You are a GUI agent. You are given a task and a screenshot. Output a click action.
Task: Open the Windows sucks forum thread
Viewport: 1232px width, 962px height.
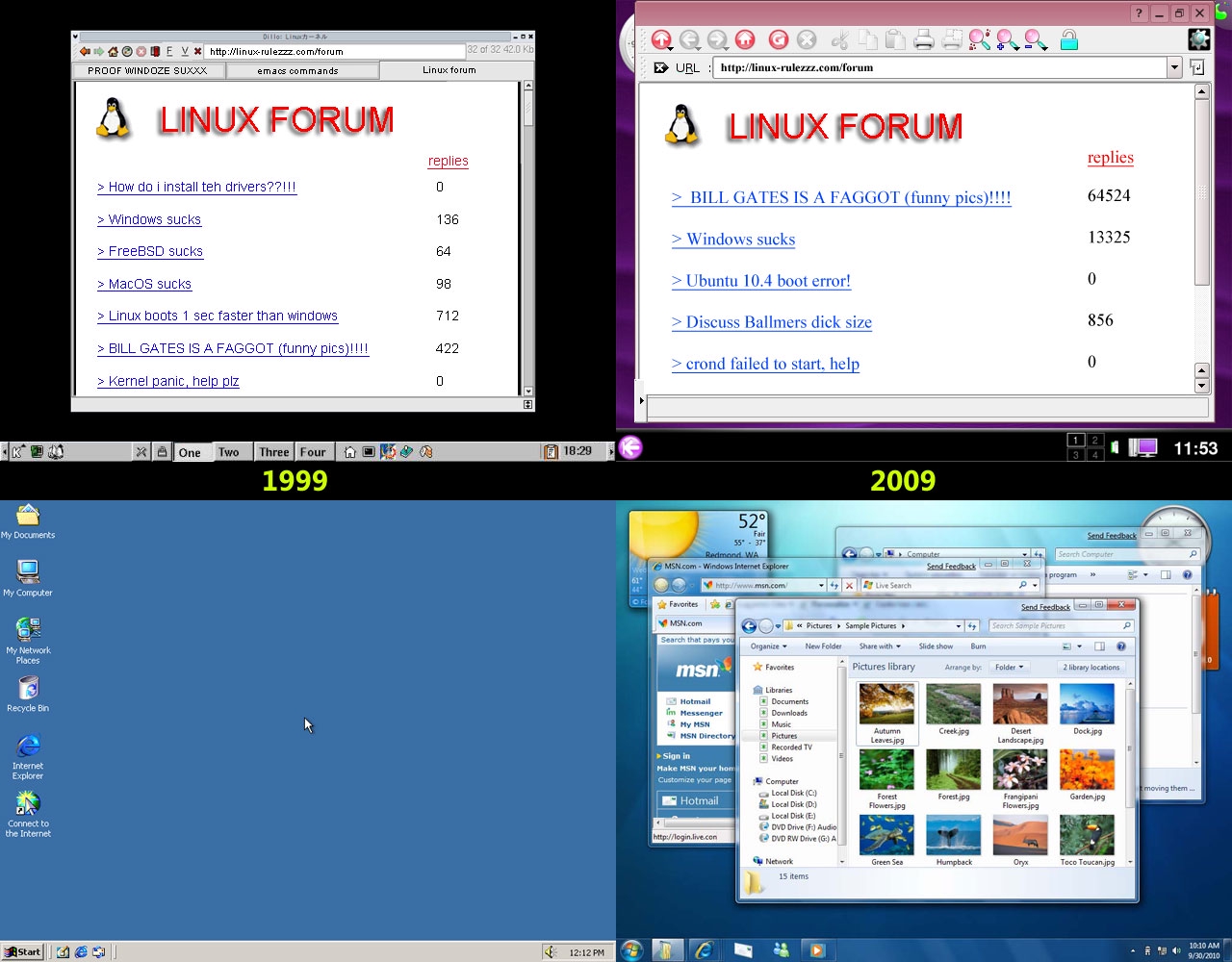(x=733, y=239)
